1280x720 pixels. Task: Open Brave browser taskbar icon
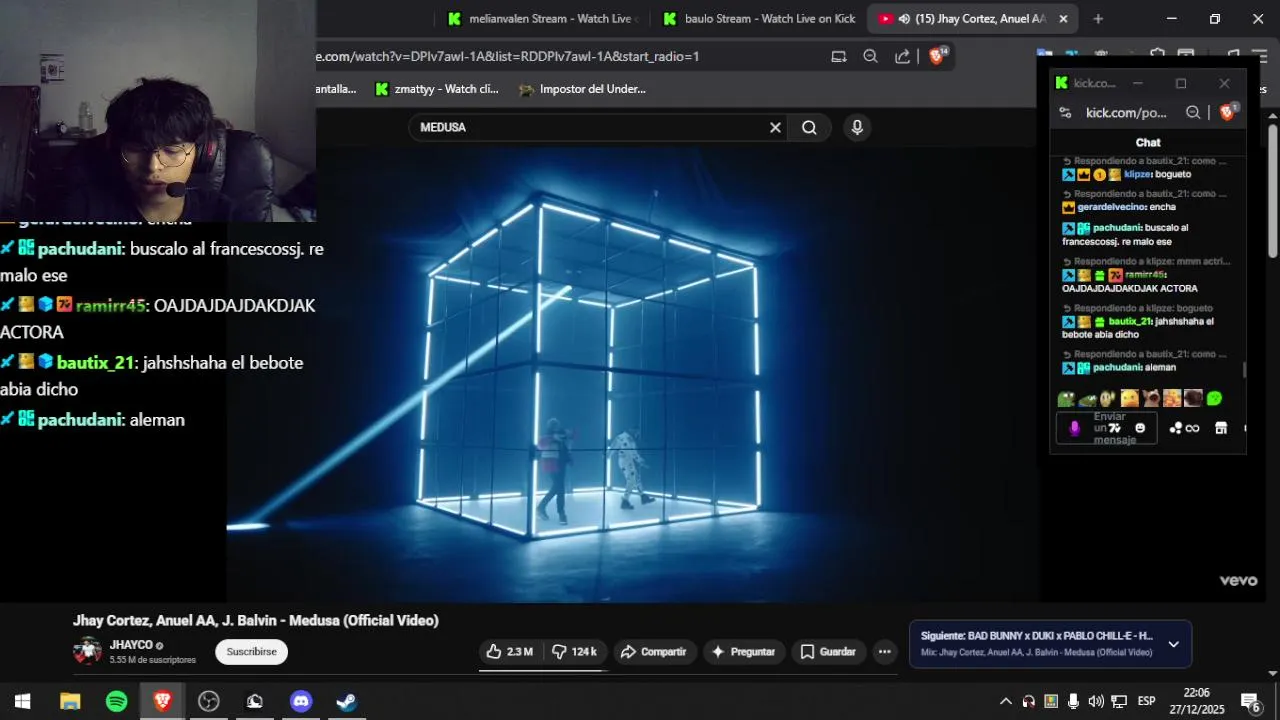click(162, 701)
